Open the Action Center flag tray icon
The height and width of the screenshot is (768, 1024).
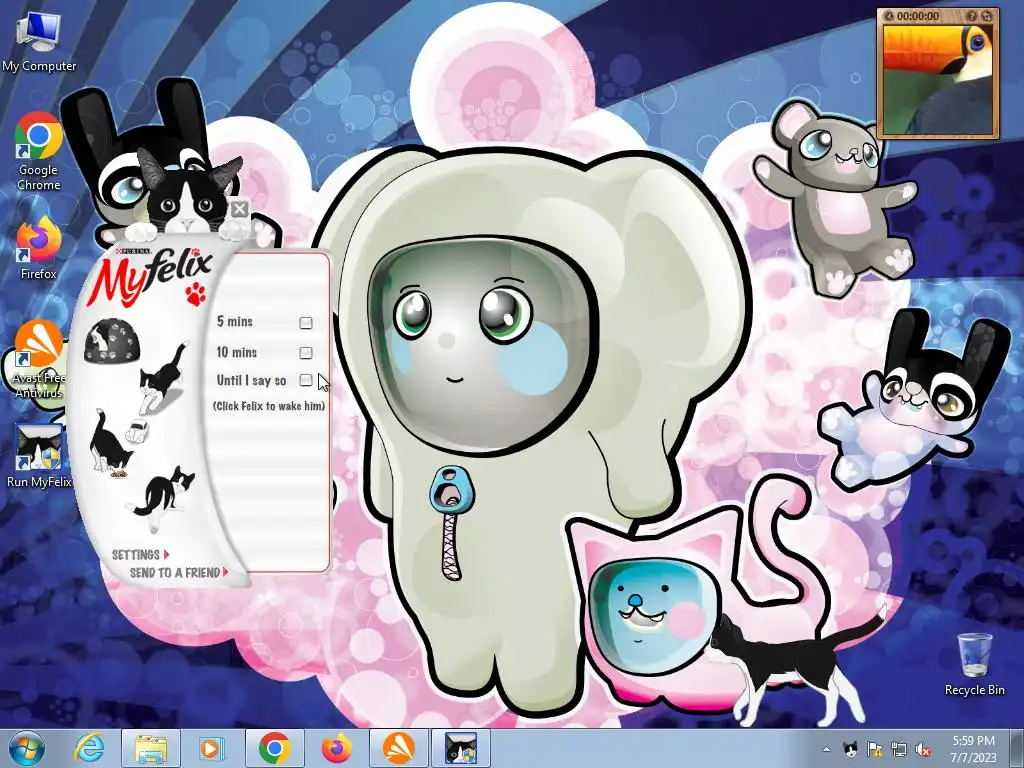click(x=874, y=749)
